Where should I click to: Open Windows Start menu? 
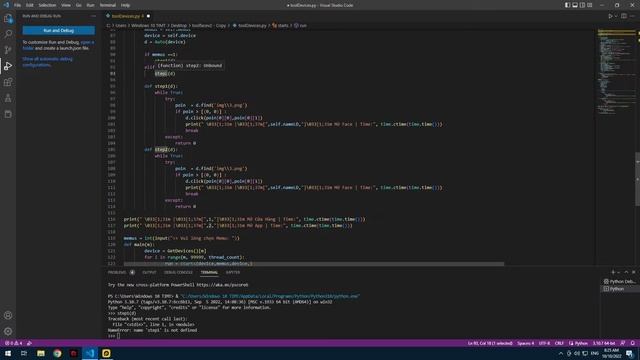tap(8, 353)
